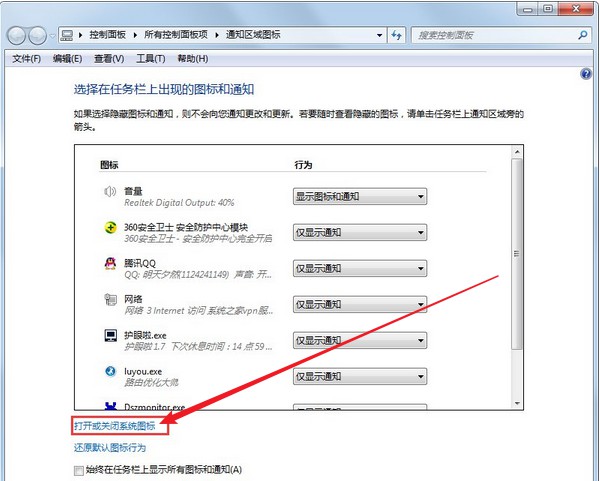
Task: Click the volume speaker icon
Action: tap(110, 191)
